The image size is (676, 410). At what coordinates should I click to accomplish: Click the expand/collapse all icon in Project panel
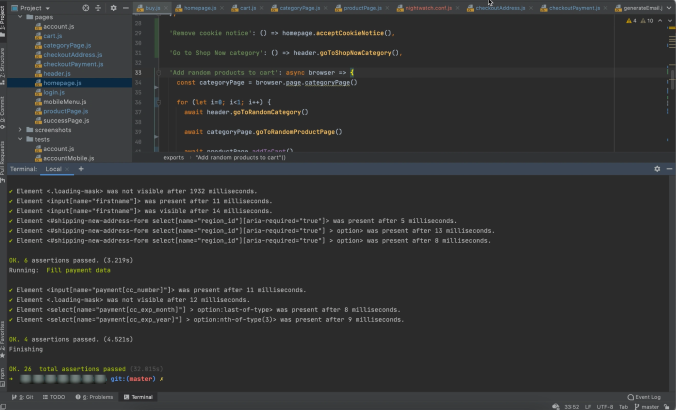coord(98,8)
